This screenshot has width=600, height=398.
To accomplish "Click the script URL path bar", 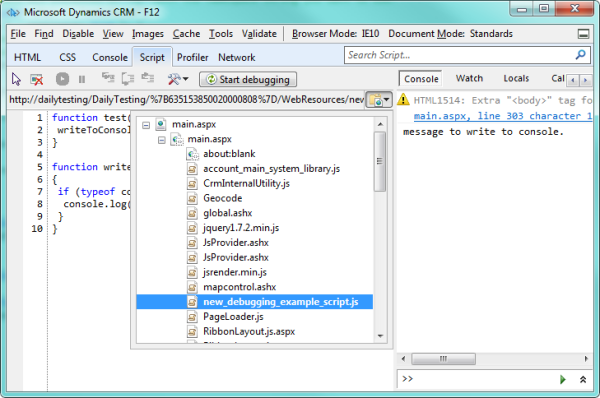I will (186, 100).
